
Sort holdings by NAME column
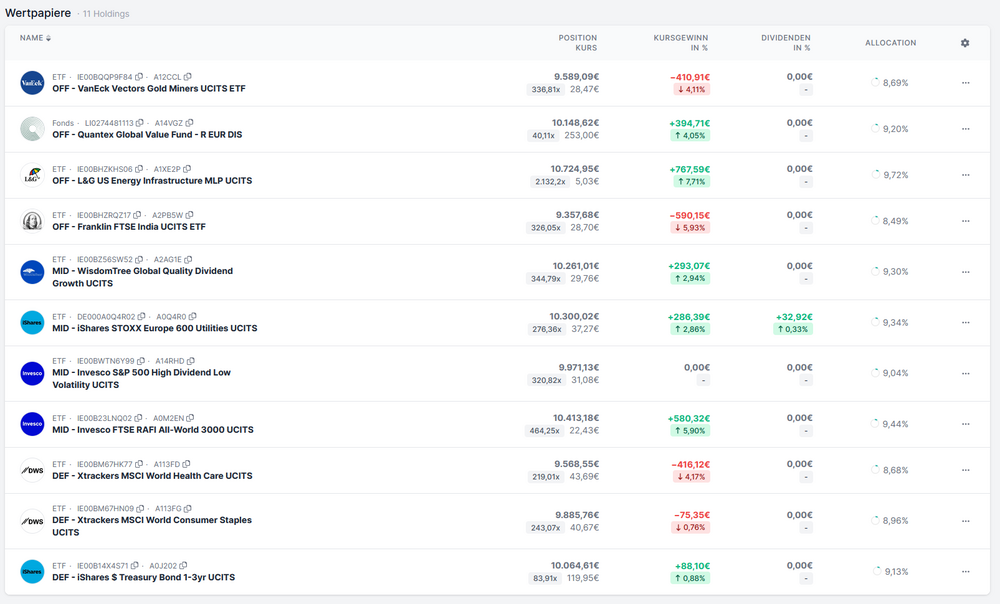[x=35, y=38]
